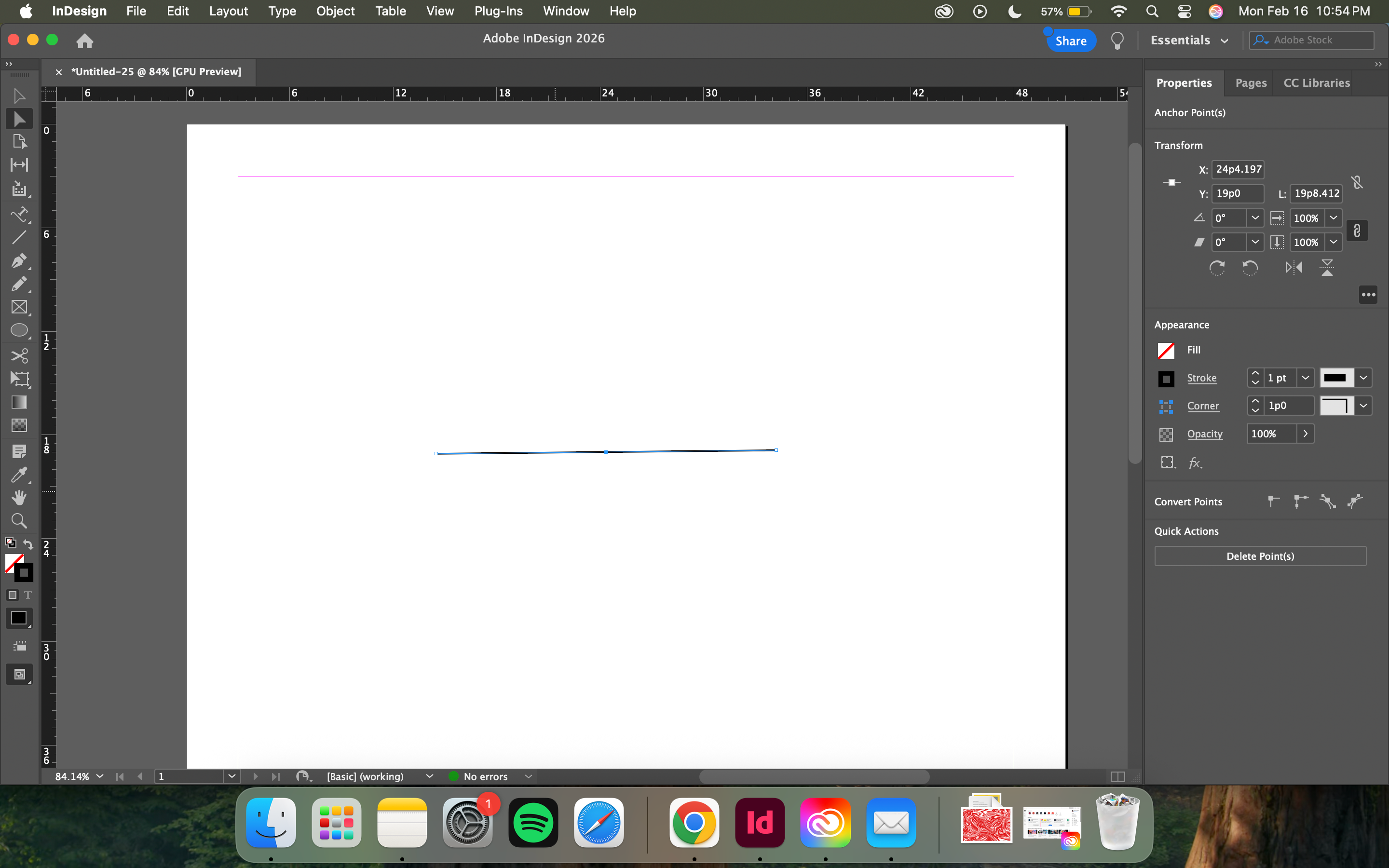Switch to the Pages tab
The height and width of the screenshot is (868, 1389).
(x=1251, y=82)
